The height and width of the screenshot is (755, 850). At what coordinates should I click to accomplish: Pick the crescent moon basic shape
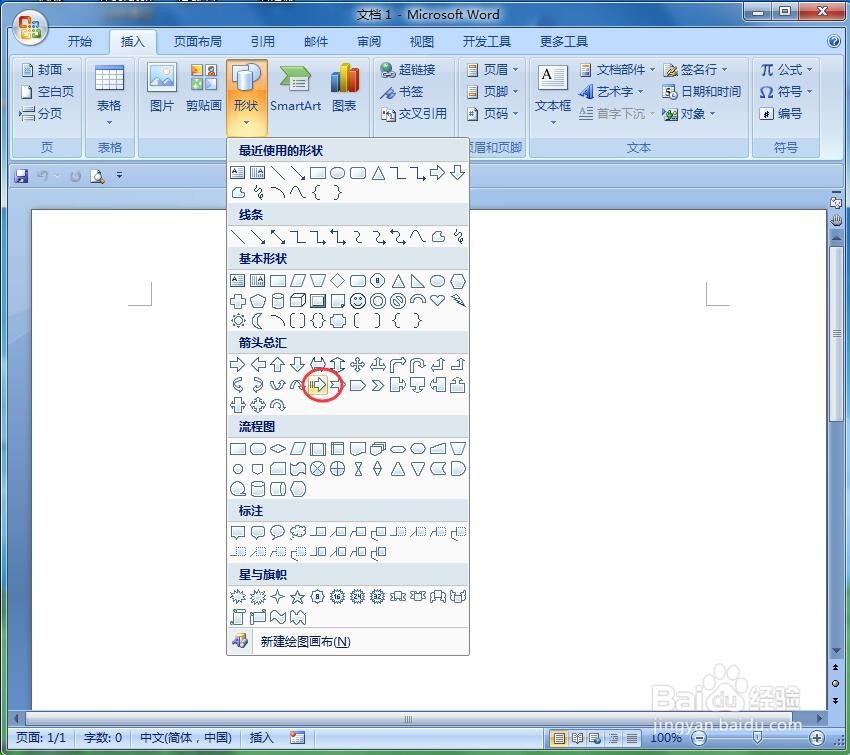click(x=257, y=321)
